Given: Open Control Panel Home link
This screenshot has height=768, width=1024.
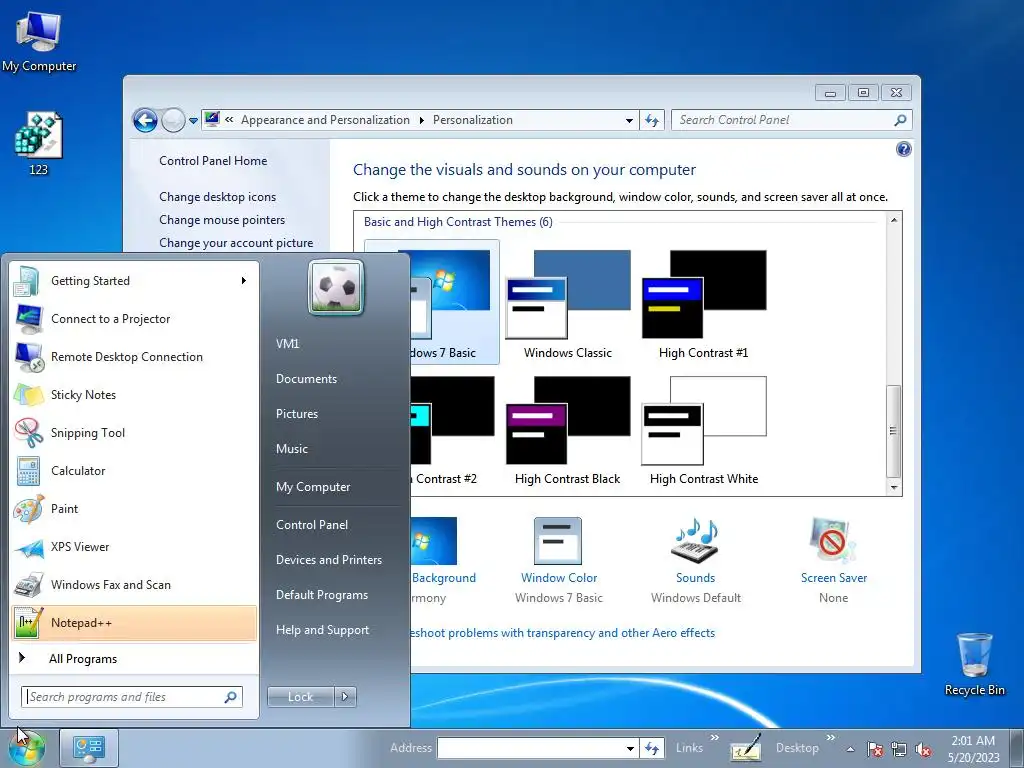Looking at the screenshot, I should click(x=213, y=161).
